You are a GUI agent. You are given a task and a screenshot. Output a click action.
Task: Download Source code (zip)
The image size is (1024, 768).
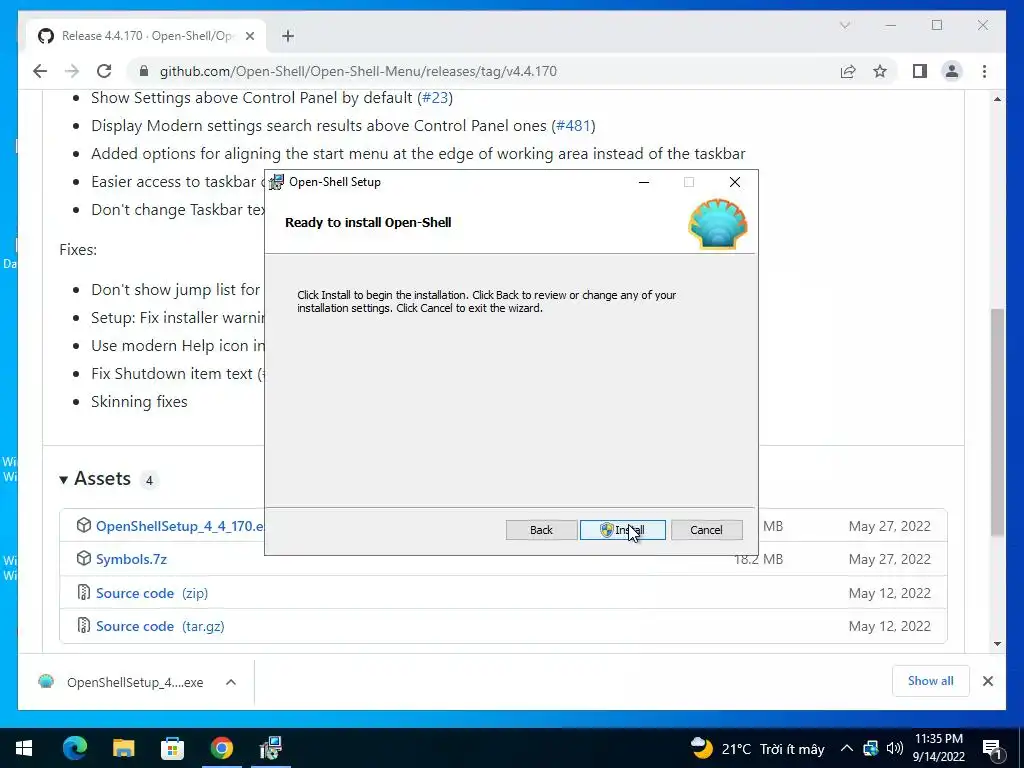pyautogui.click(x=152, y=593)
